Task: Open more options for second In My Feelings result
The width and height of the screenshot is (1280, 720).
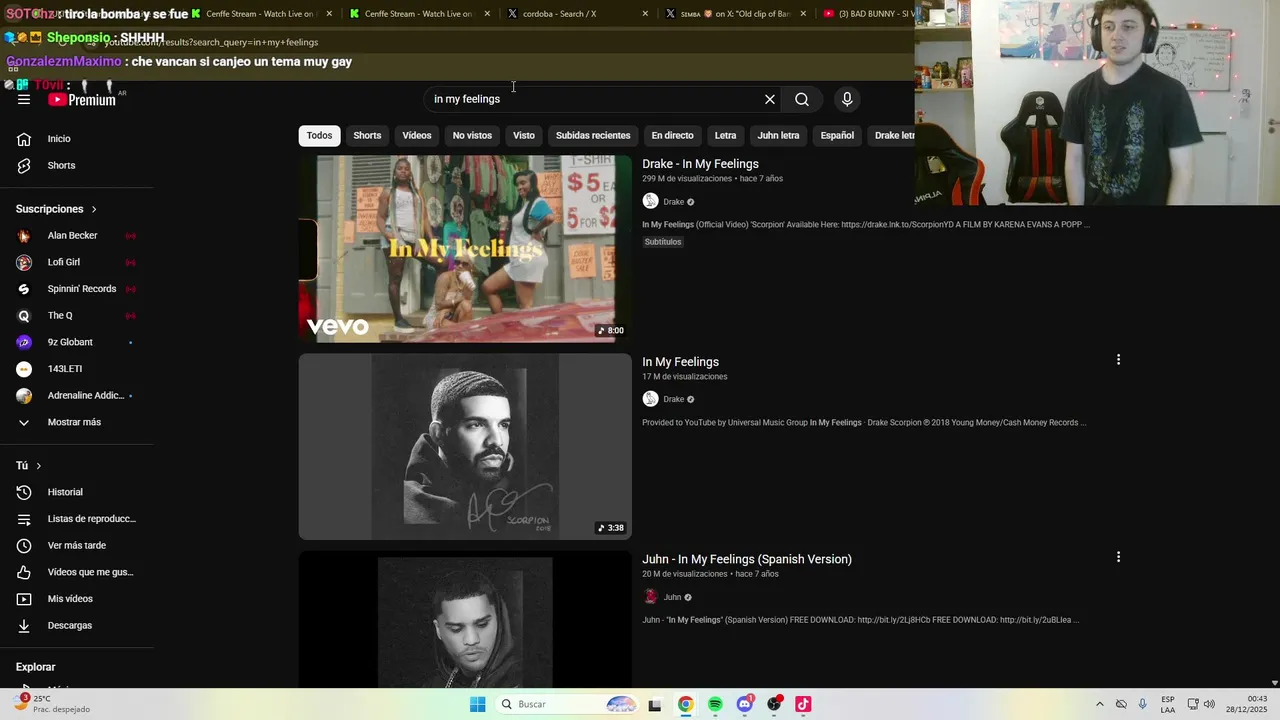Action: pyautogui.click(x=1118, y=360)
